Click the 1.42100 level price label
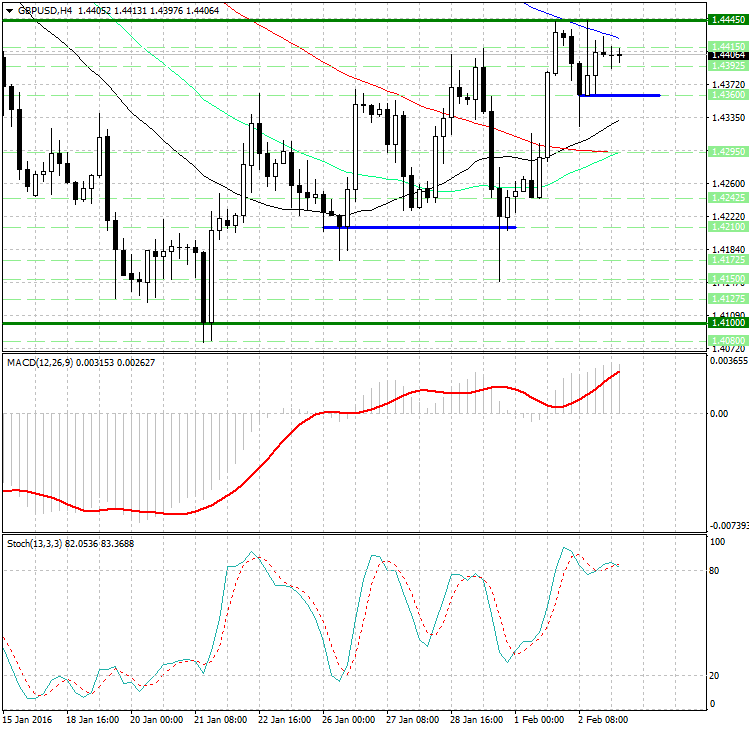This screenshot has height=731, width=749. (x=728, y=227)
